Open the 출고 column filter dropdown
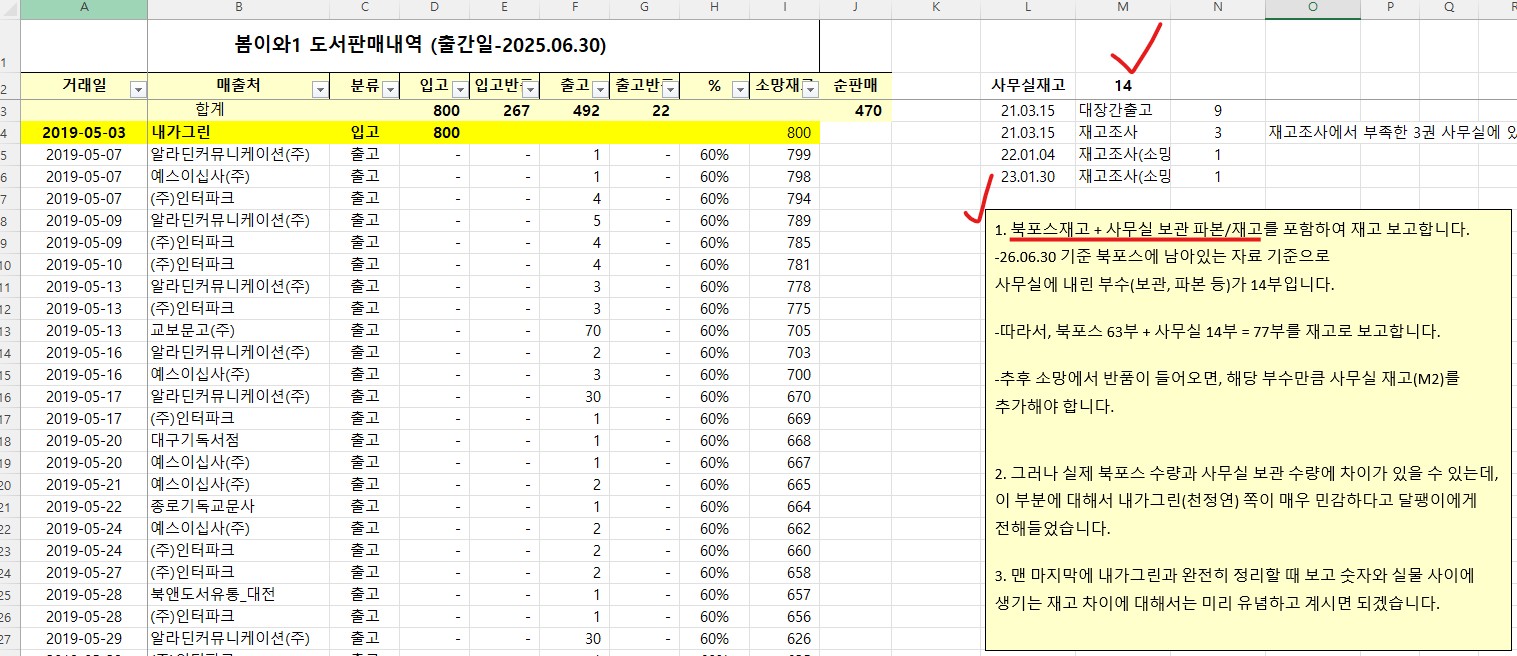Viewport: 1517px width, 656px height. click(600, 89)
